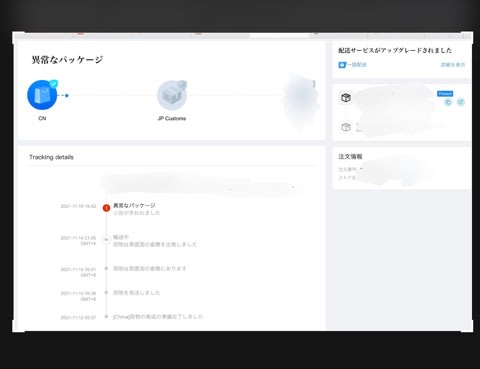Click the 注文情報 section heading
This screenshot has width=480, height=369.
(x=350, y=156)
